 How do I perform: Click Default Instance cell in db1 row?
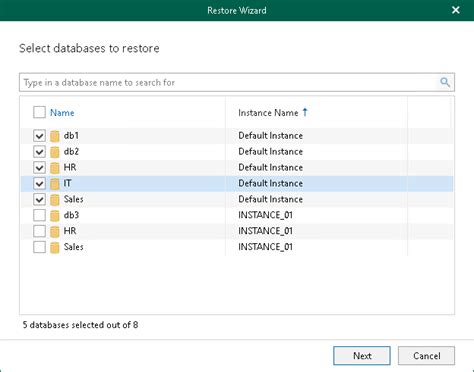point(270,136)
